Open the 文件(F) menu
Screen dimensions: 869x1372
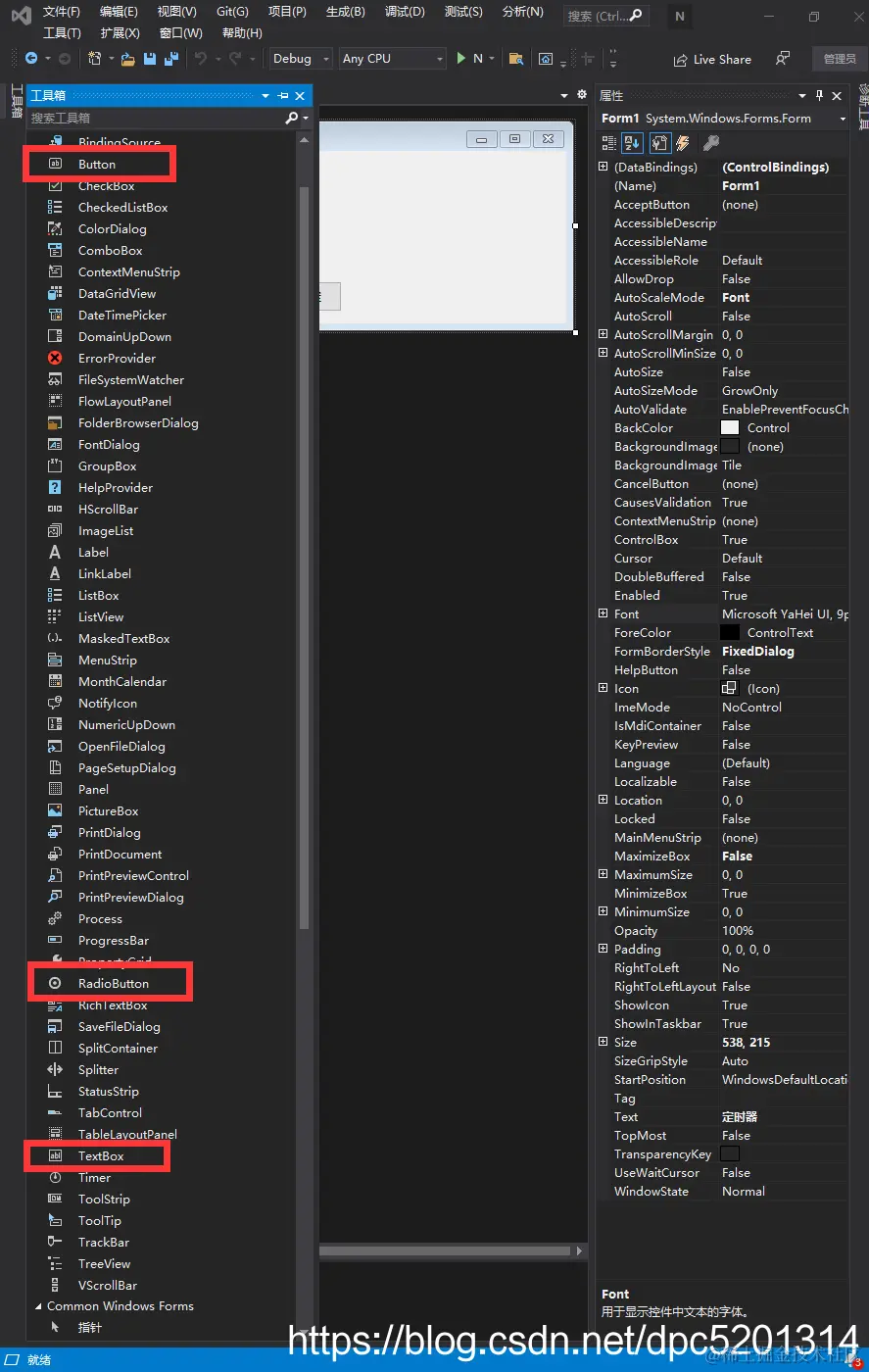62,12
